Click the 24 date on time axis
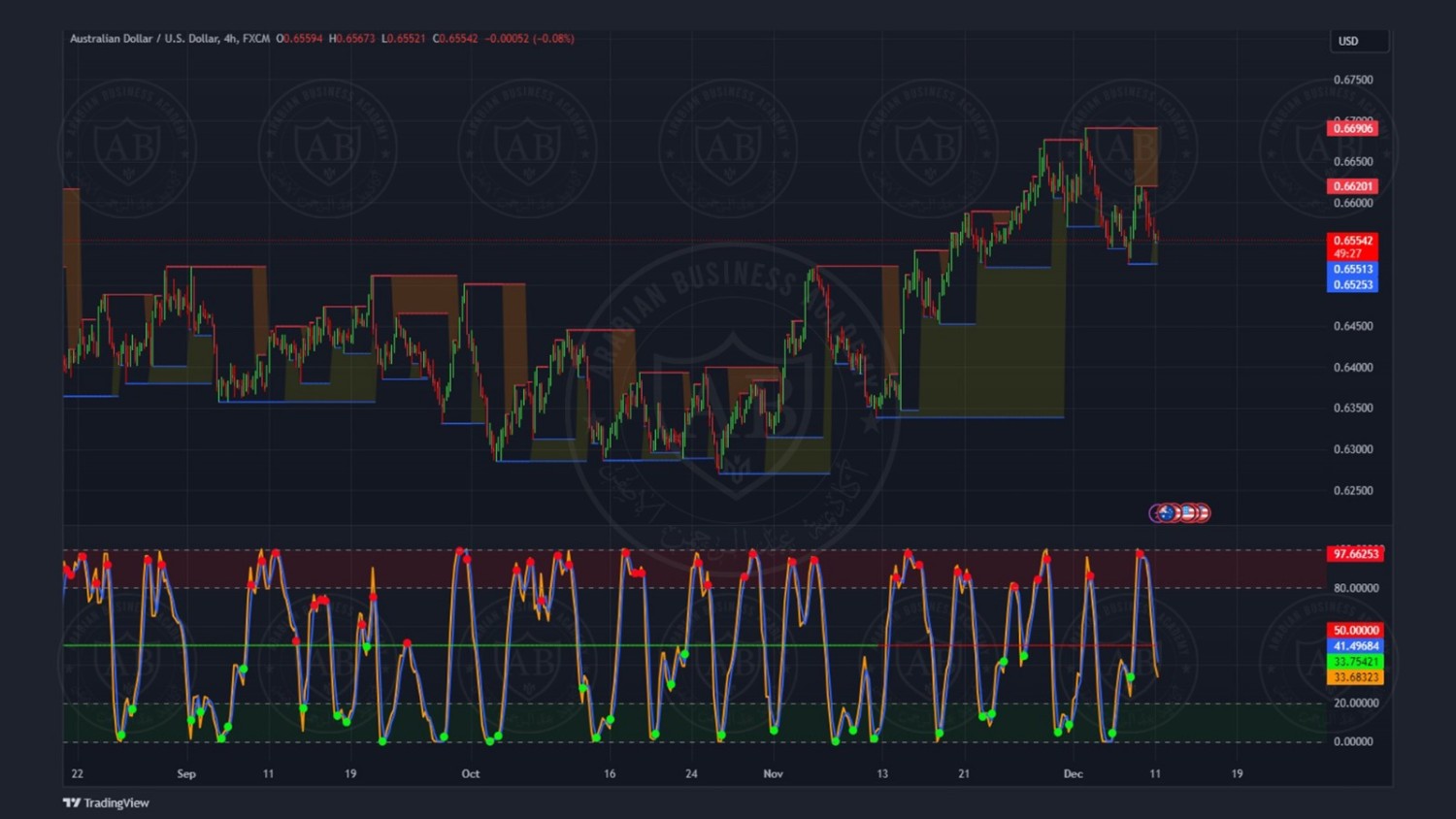This screenshot has width=1456, height=819. point(691,773)
